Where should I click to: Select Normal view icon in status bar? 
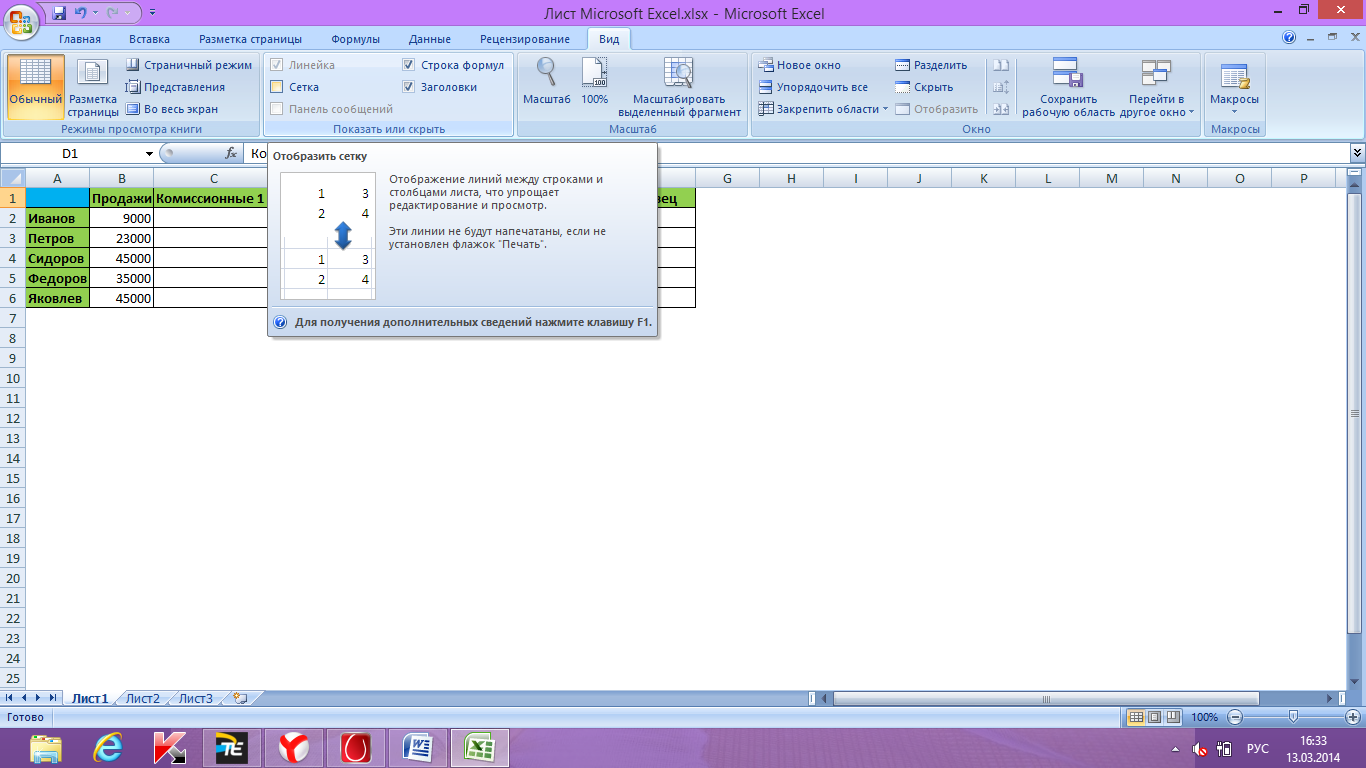click(x=1136, y=717)
